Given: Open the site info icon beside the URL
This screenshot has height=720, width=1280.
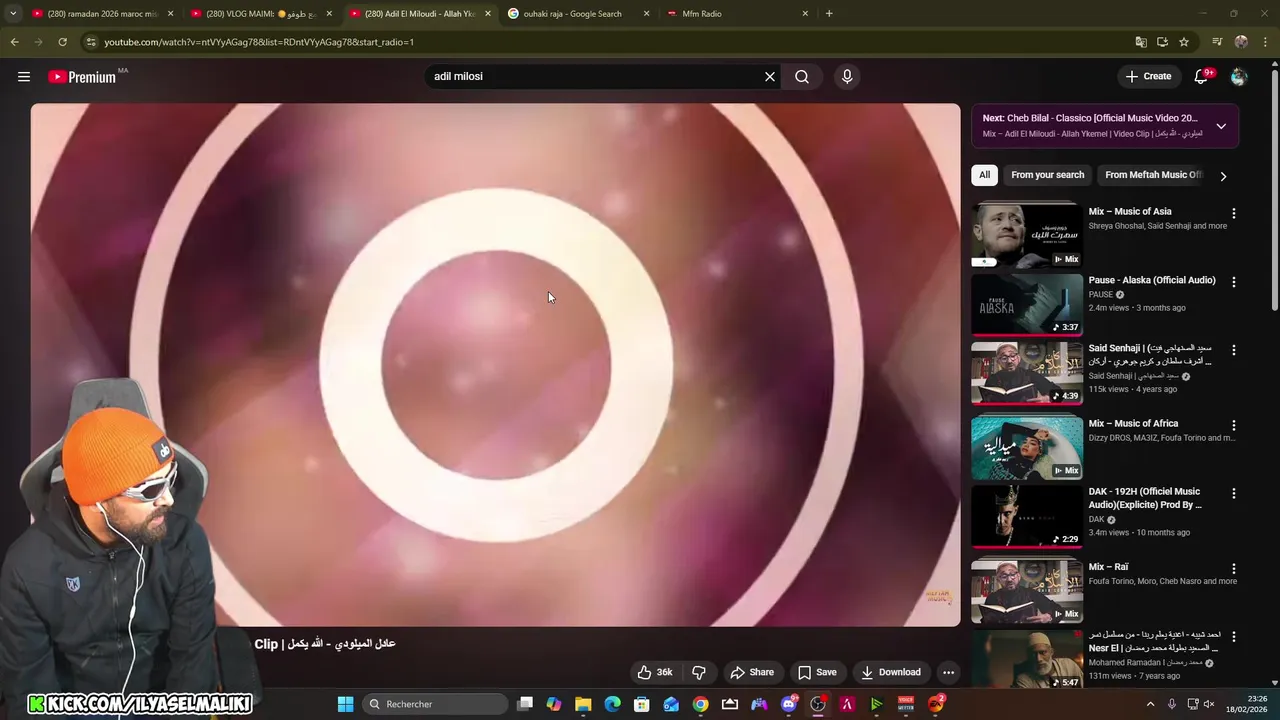Looking at the screenshot, I should (x=91, y=42).
